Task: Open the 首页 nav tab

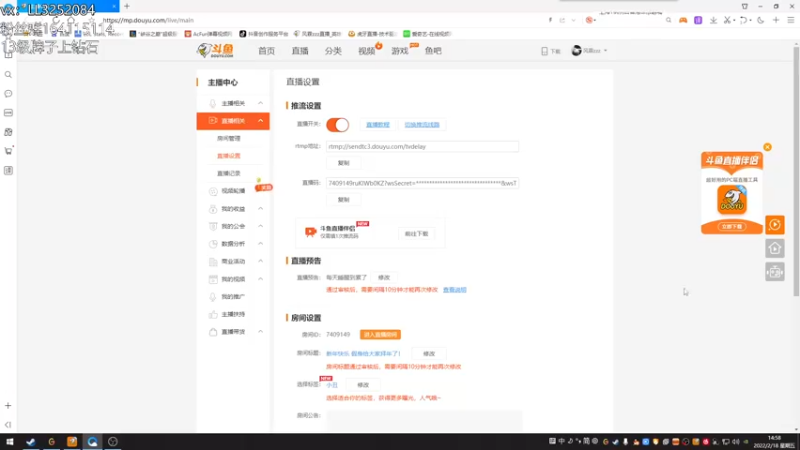Action: pos(266,51)
